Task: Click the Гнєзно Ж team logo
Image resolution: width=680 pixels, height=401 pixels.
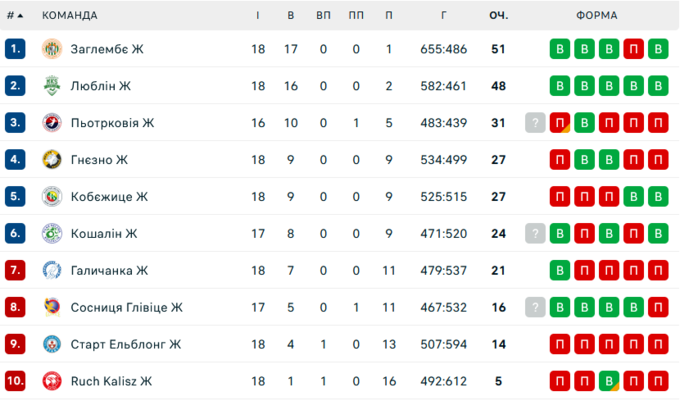Action: pos(52,160)
